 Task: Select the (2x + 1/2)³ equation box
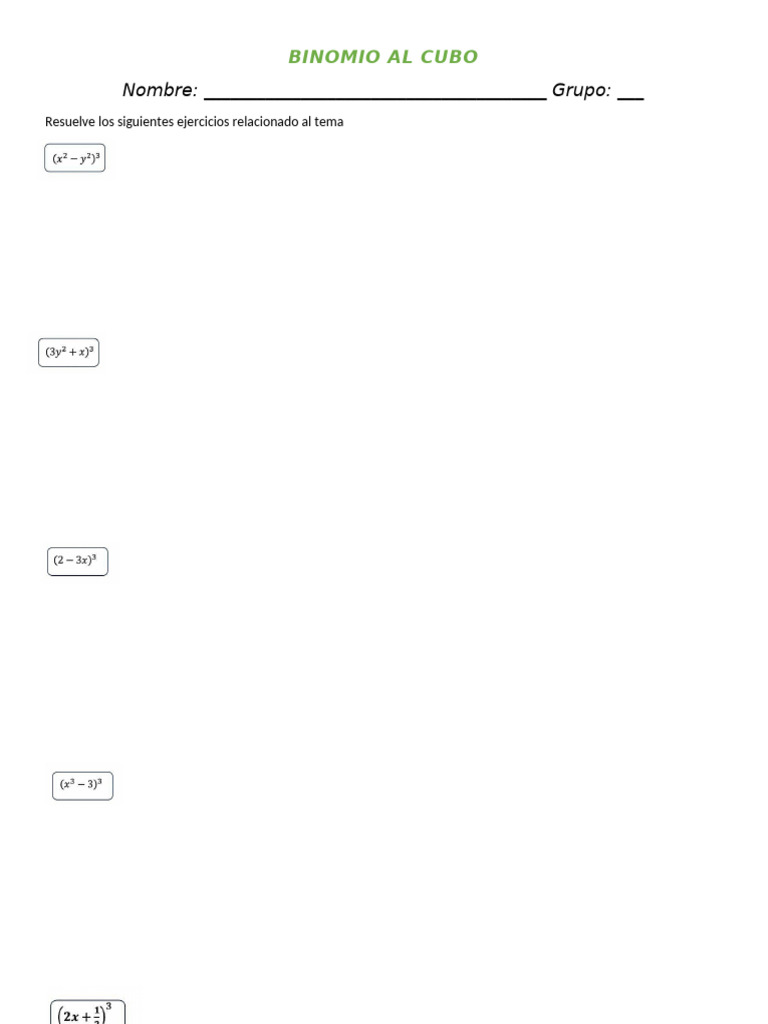click(x=88, y=1012)
